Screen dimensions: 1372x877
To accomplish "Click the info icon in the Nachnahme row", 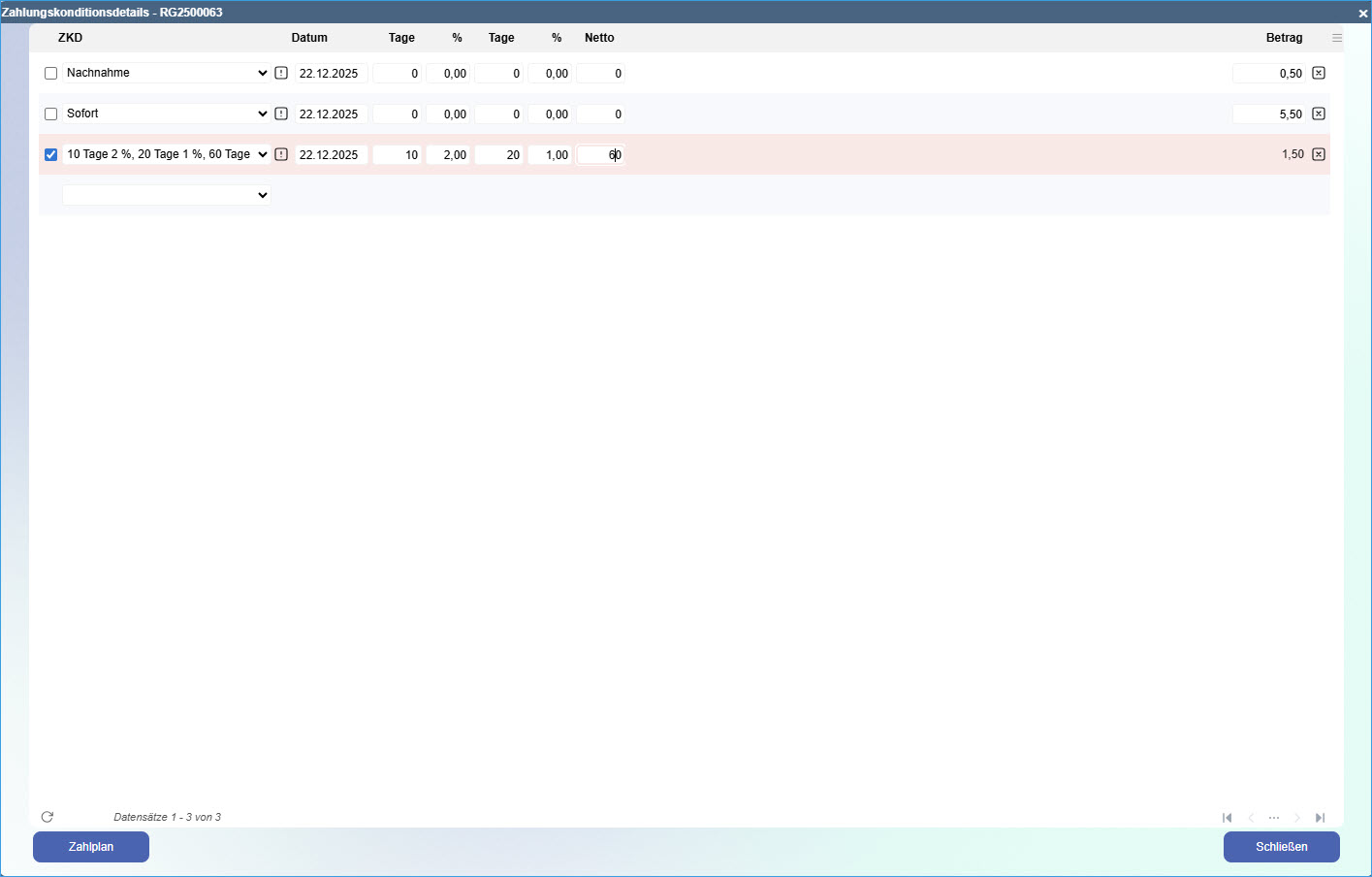I will pos(281,73).
